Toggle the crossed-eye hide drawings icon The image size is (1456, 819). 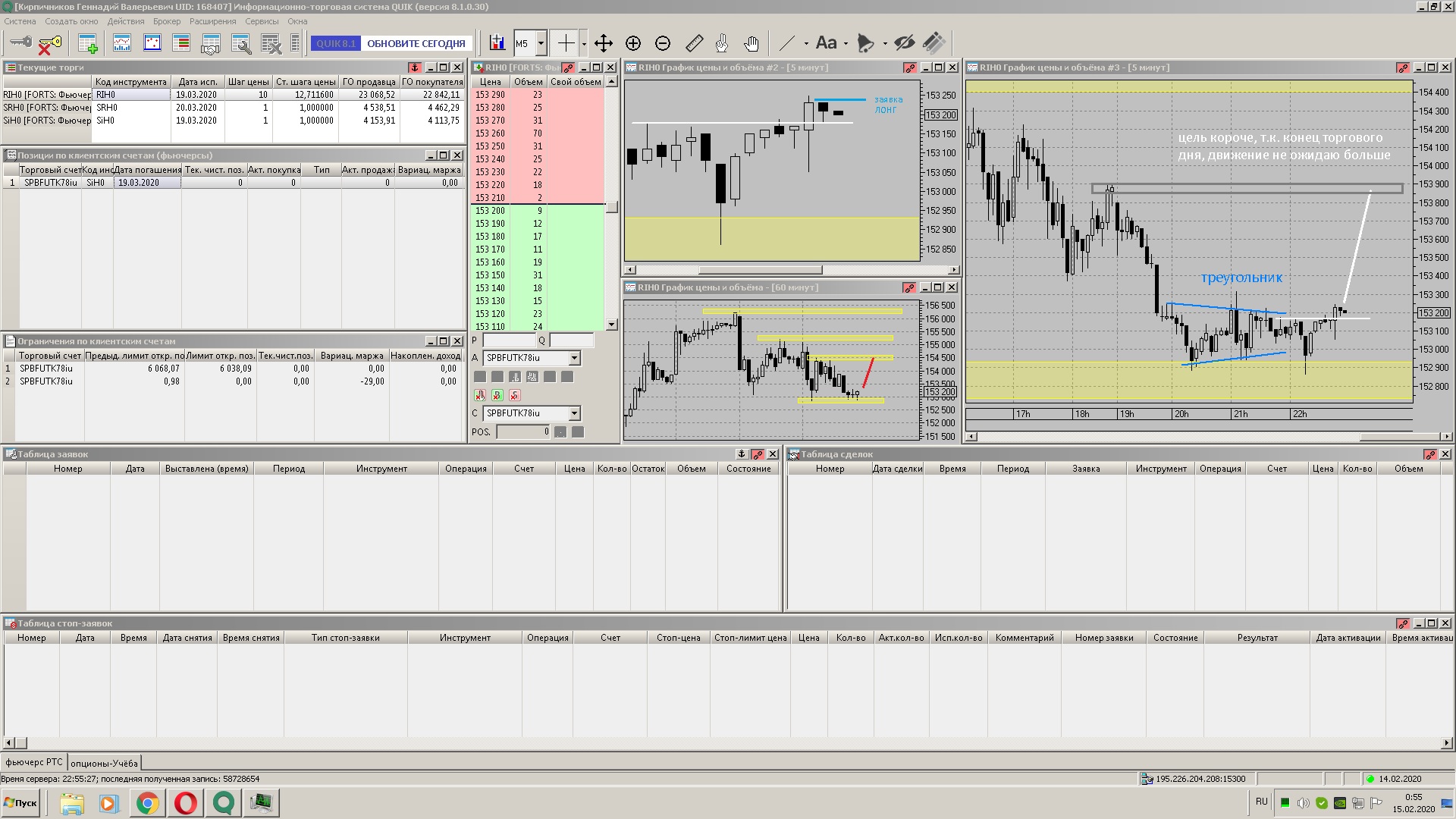pos(904,43)
